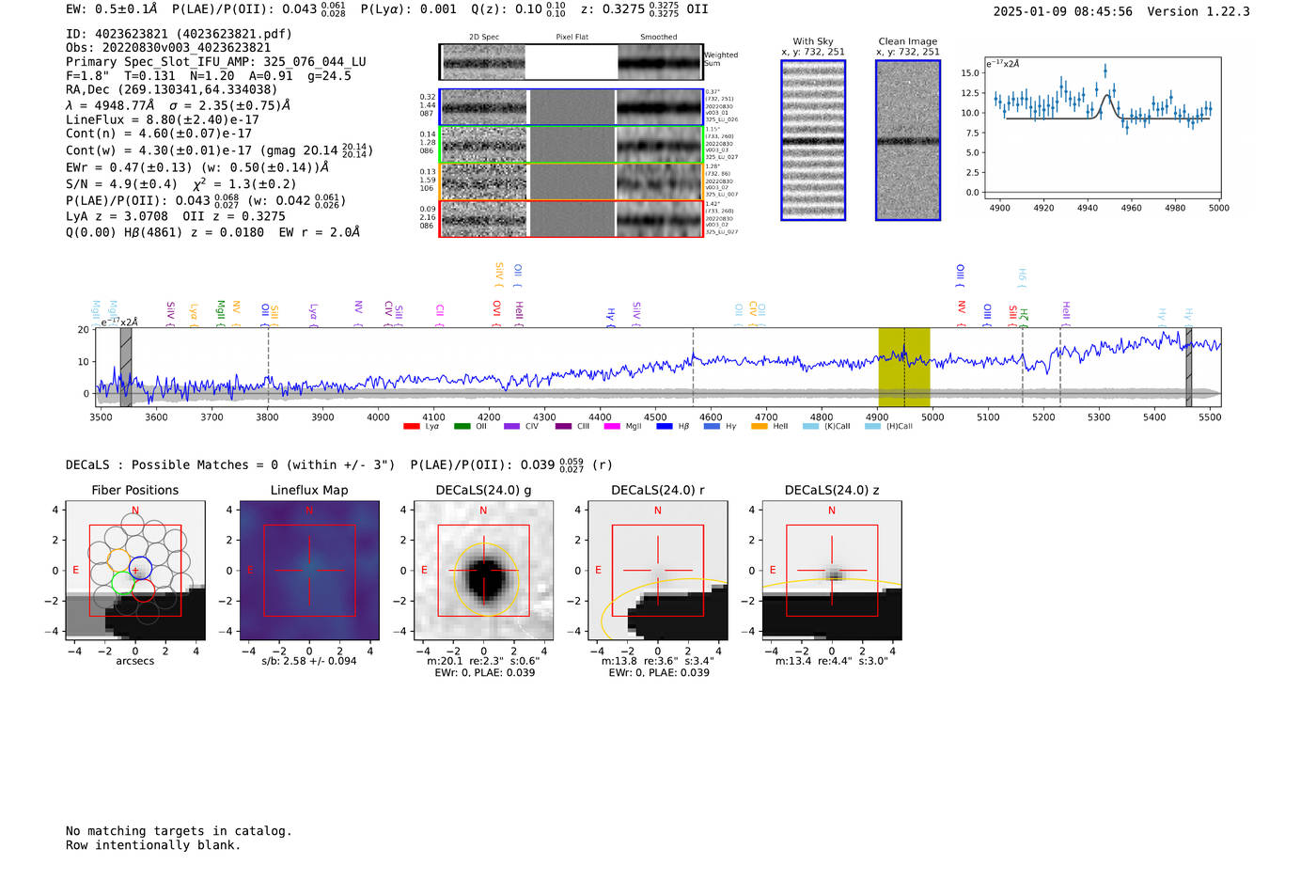Click the 'Primary Spec_Slot_IFU_AMP: 325_076_044_LU' line
Viewport: 1316px width, 896px height.
point(216,62)
